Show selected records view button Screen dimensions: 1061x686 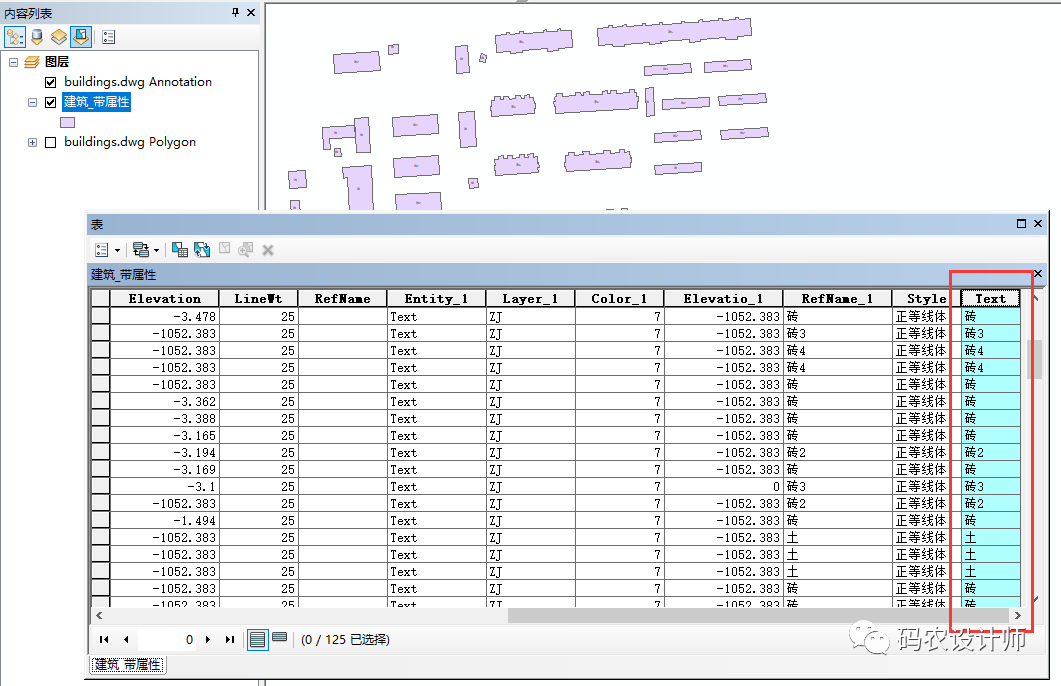pos(280,639)
